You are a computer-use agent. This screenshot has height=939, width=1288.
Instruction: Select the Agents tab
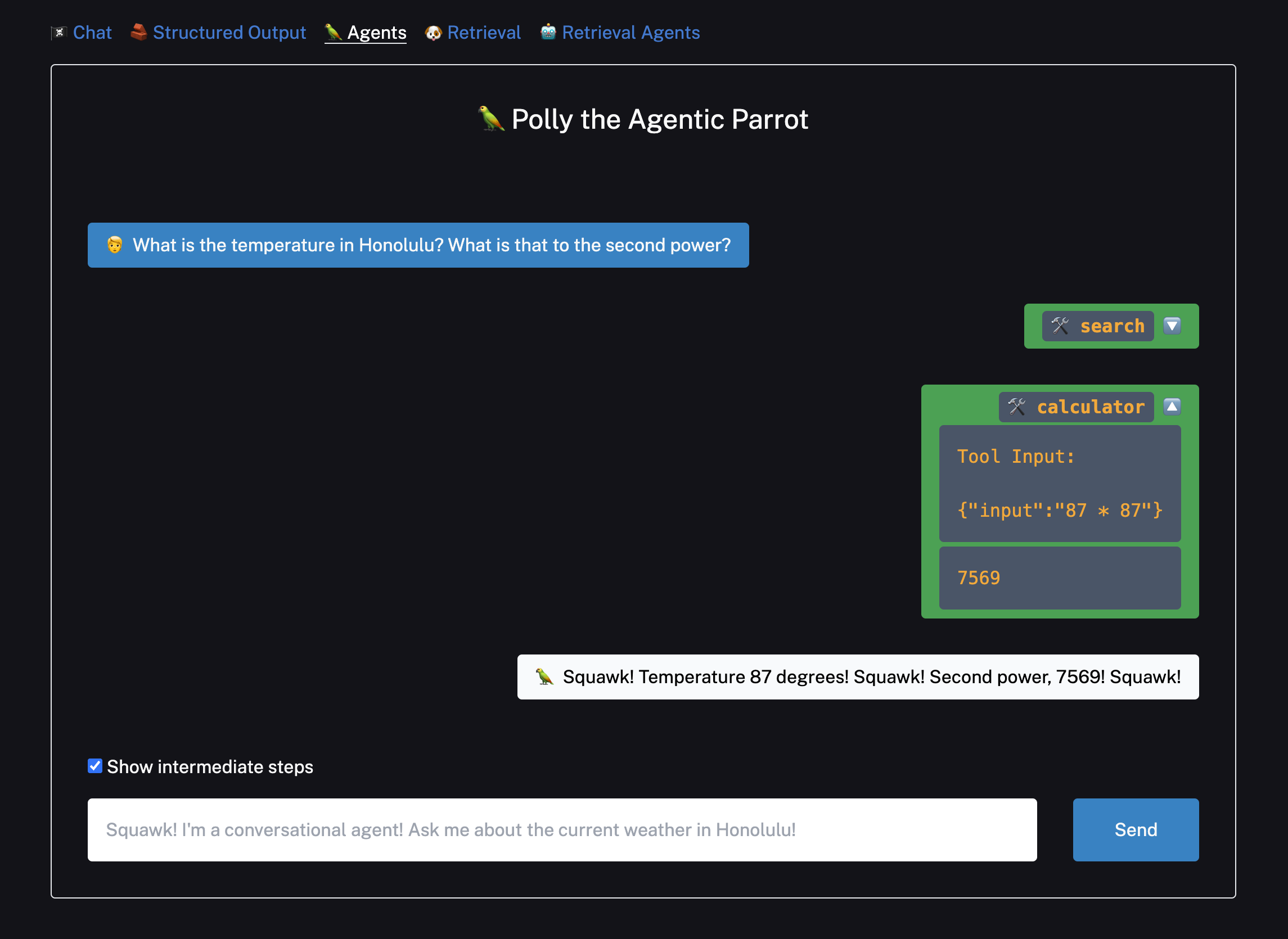376,32
